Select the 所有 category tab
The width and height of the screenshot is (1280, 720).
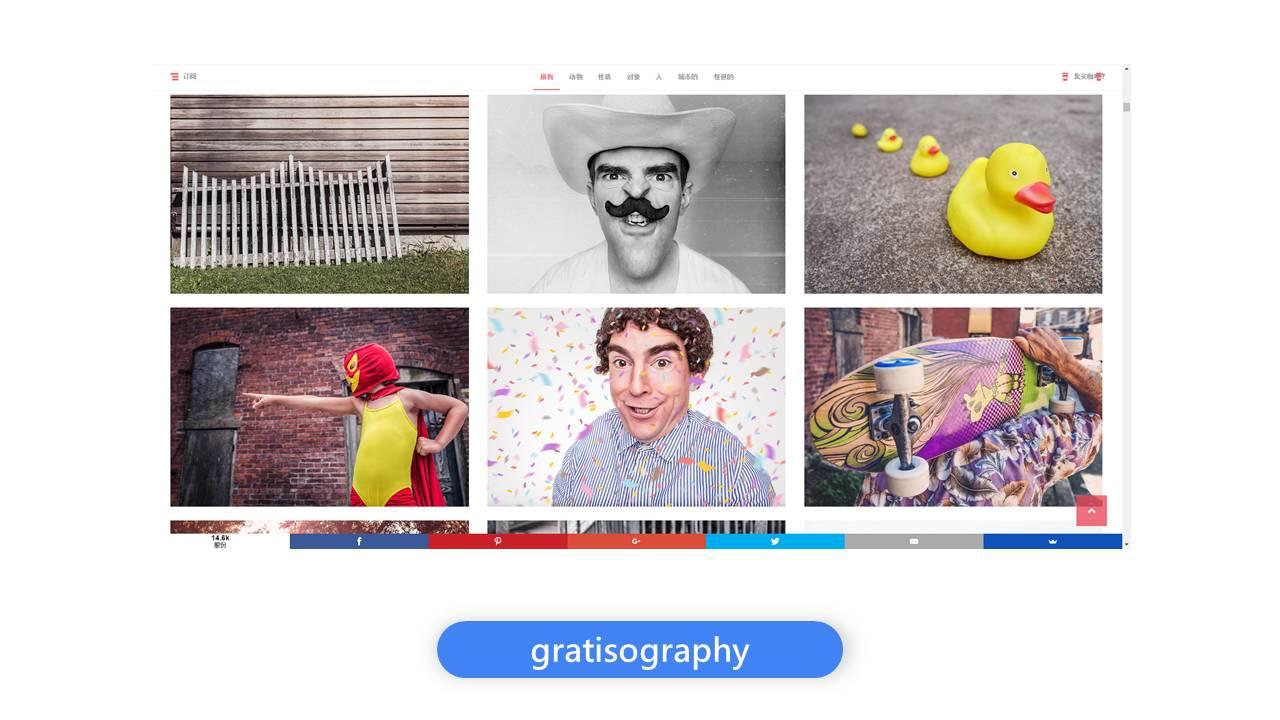[x=546, y=77]
